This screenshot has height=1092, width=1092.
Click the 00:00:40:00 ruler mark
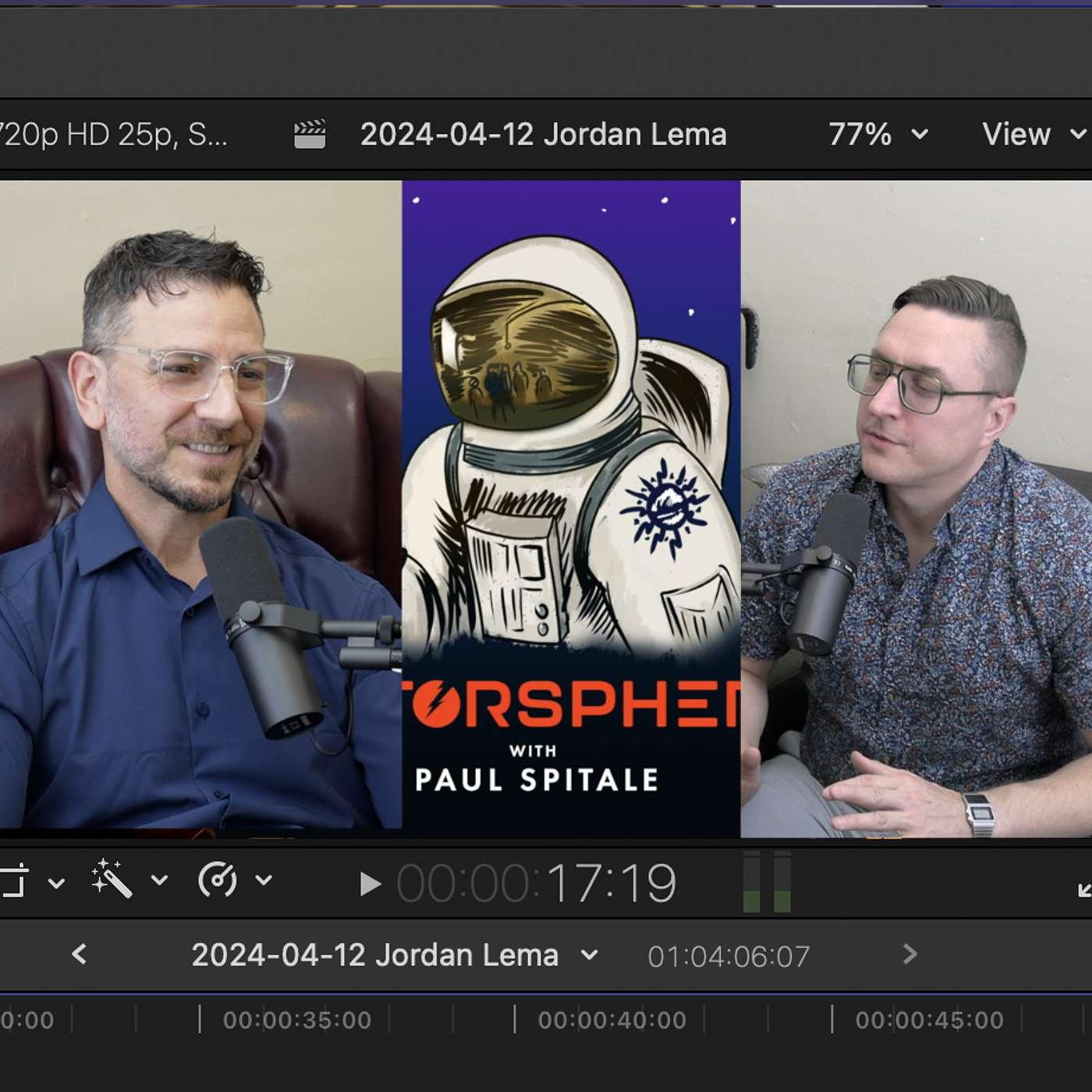(x=612, y=1020)
